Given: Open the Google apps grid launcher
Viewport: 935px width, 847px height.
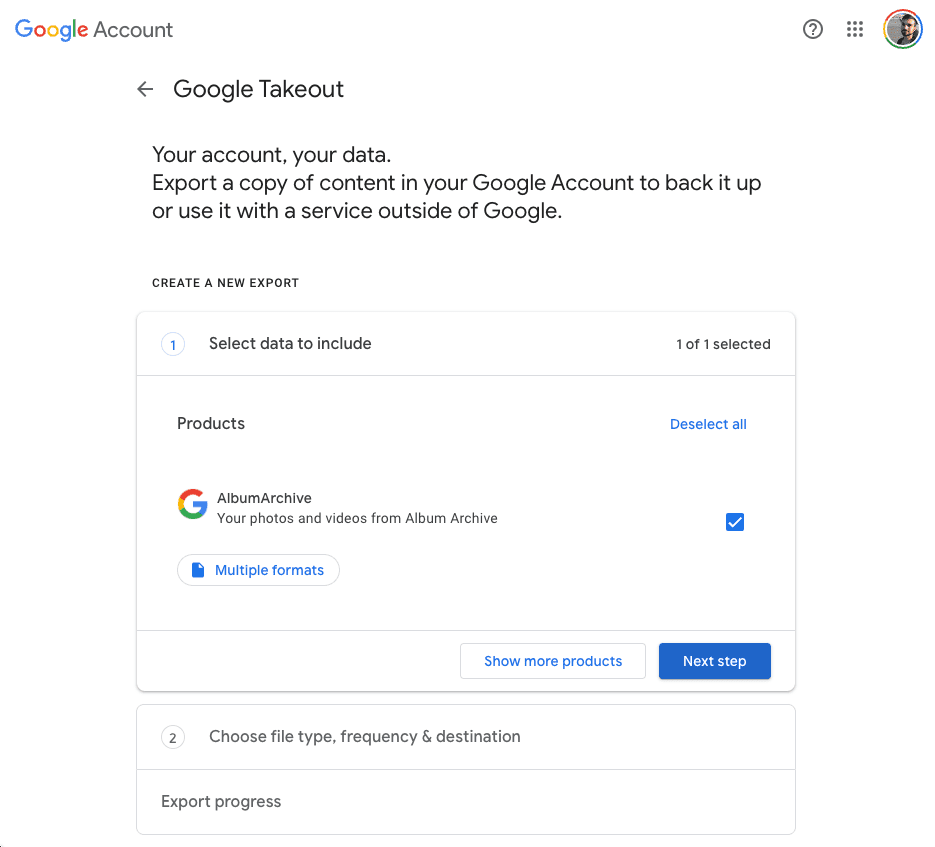Looking at the screenshot, I should click(854, 29).
